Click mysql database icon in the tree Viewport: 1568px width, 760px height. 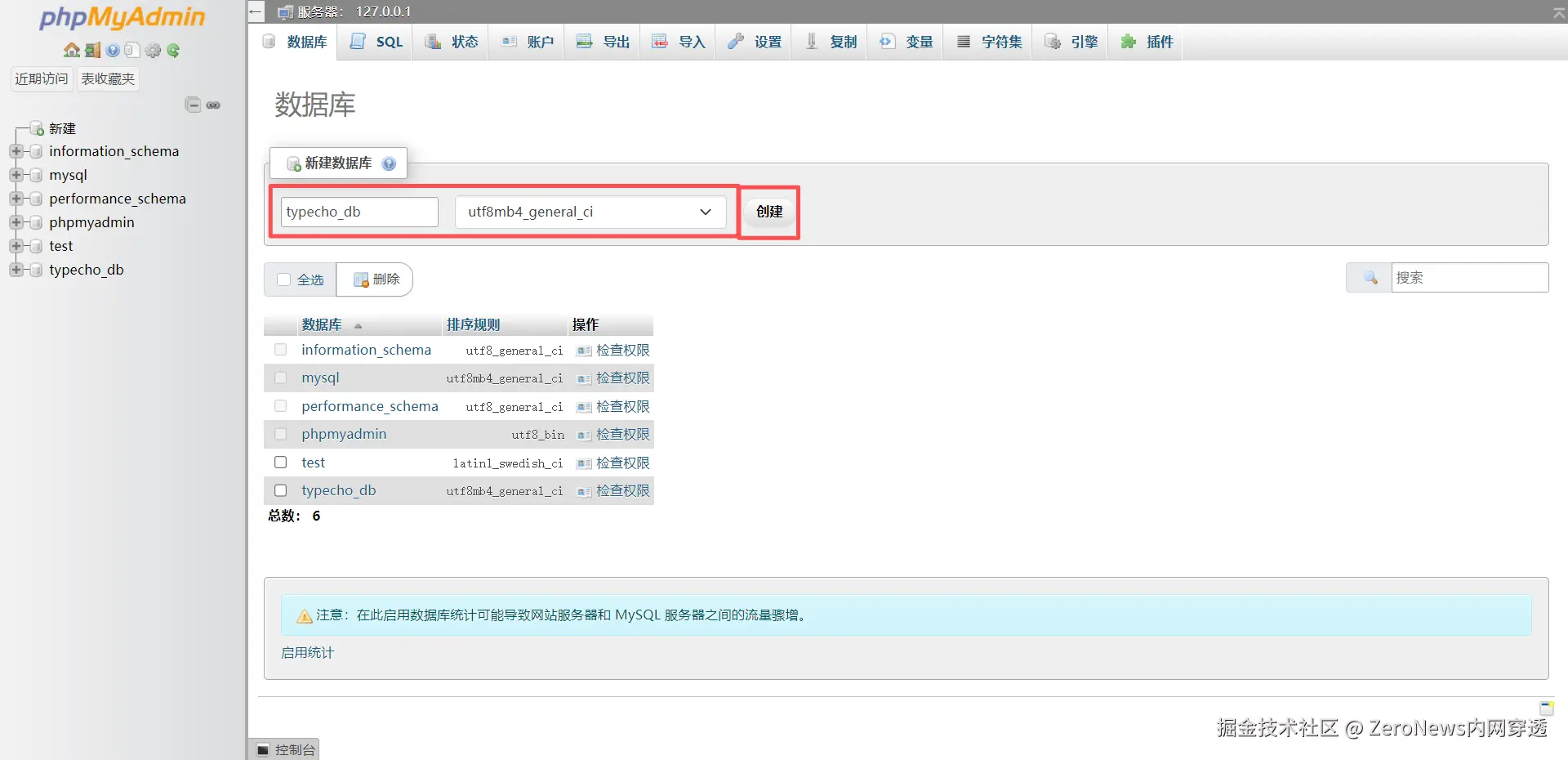(x=36, y=176)
